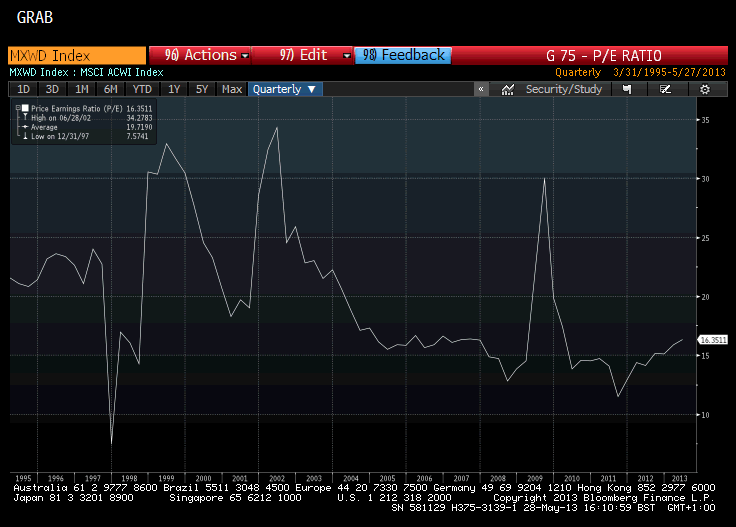Image resolution: width=736 pixels, height=527 pixels.
Task: Click the flag annotation icon
Action: coord(626,89)
